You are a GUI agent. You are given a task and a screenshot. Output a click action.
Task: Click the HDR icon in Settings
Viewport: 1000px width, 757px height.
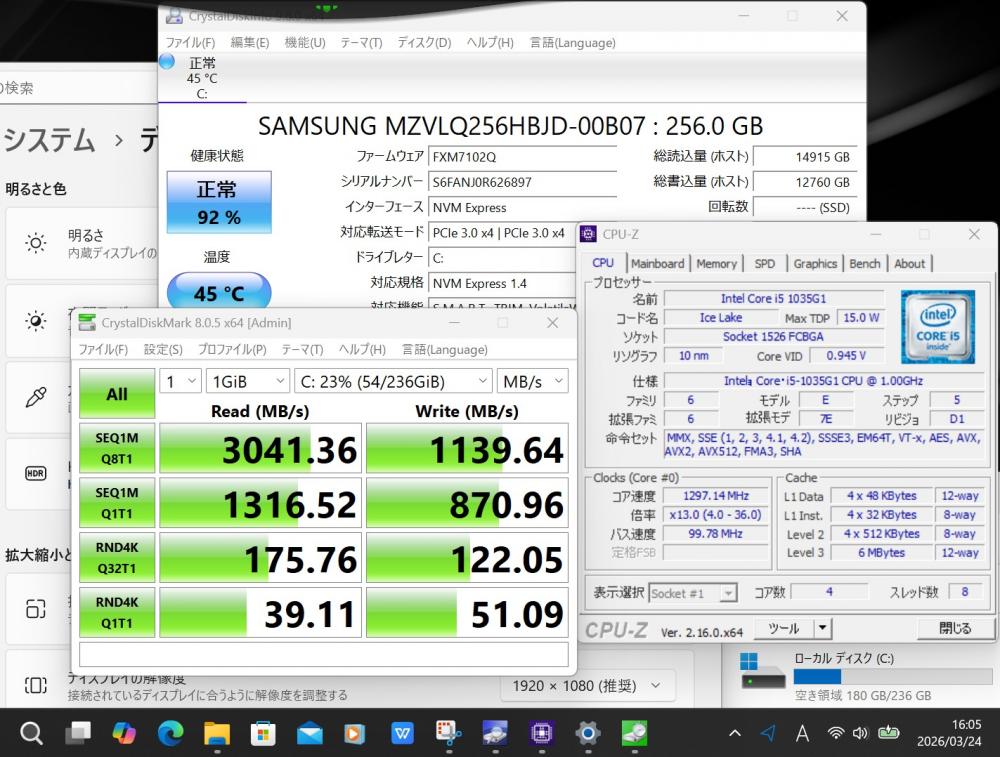coord(36,473)
